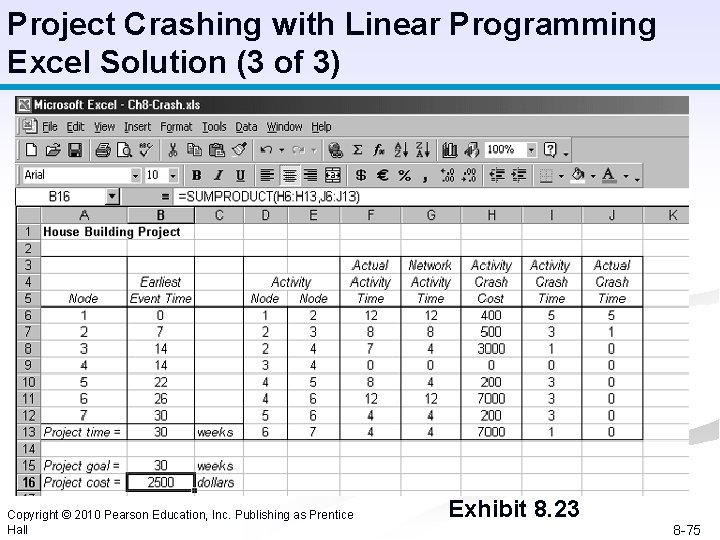Apply Percent Style icon
This screenshot has width=720, height=540.
point(405,175)
